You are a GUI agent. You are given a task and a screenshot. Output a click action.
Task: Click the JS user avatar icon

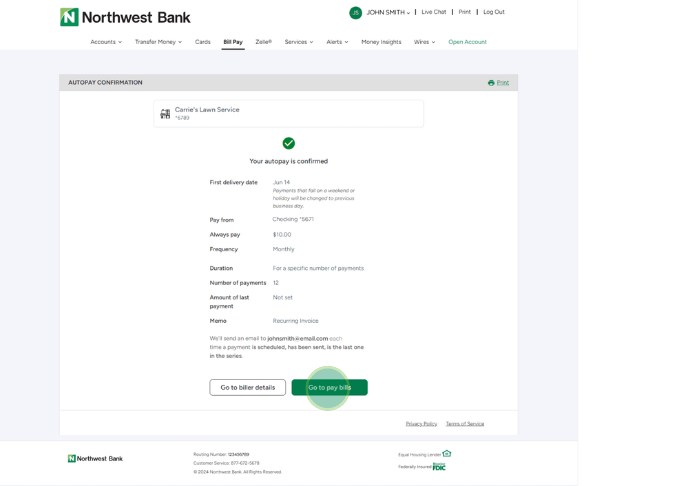tap(355, 13)
